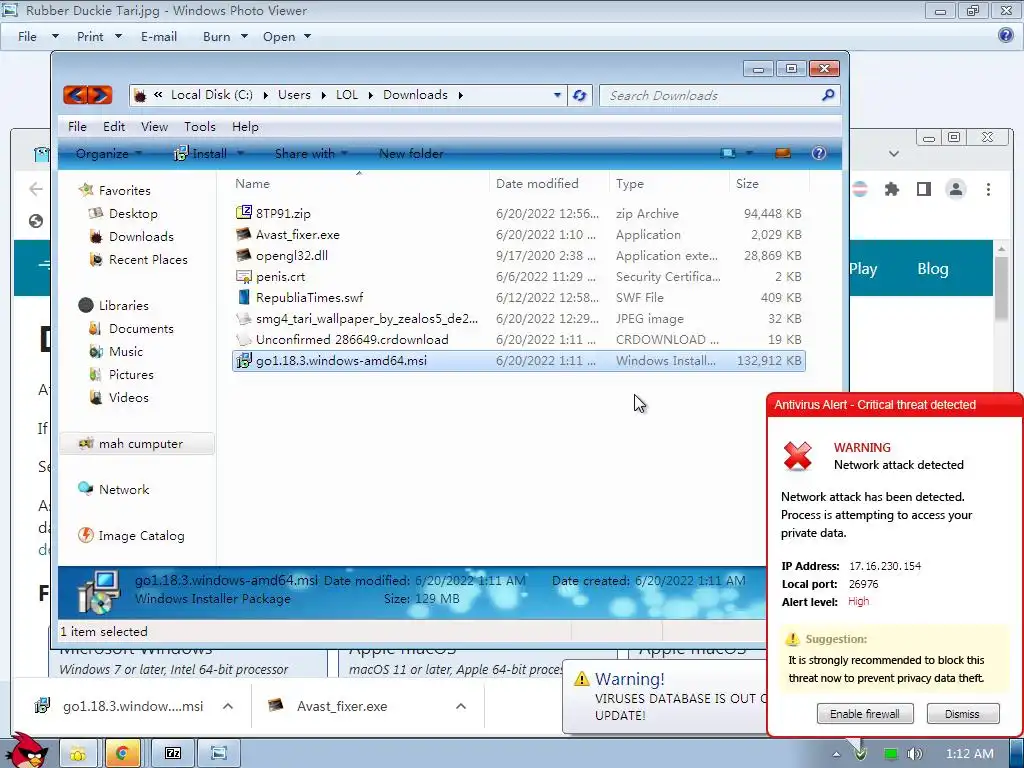1024x768 pixels.
Task: Click the clock showing 1:12 AM
Action: [969, 754]
